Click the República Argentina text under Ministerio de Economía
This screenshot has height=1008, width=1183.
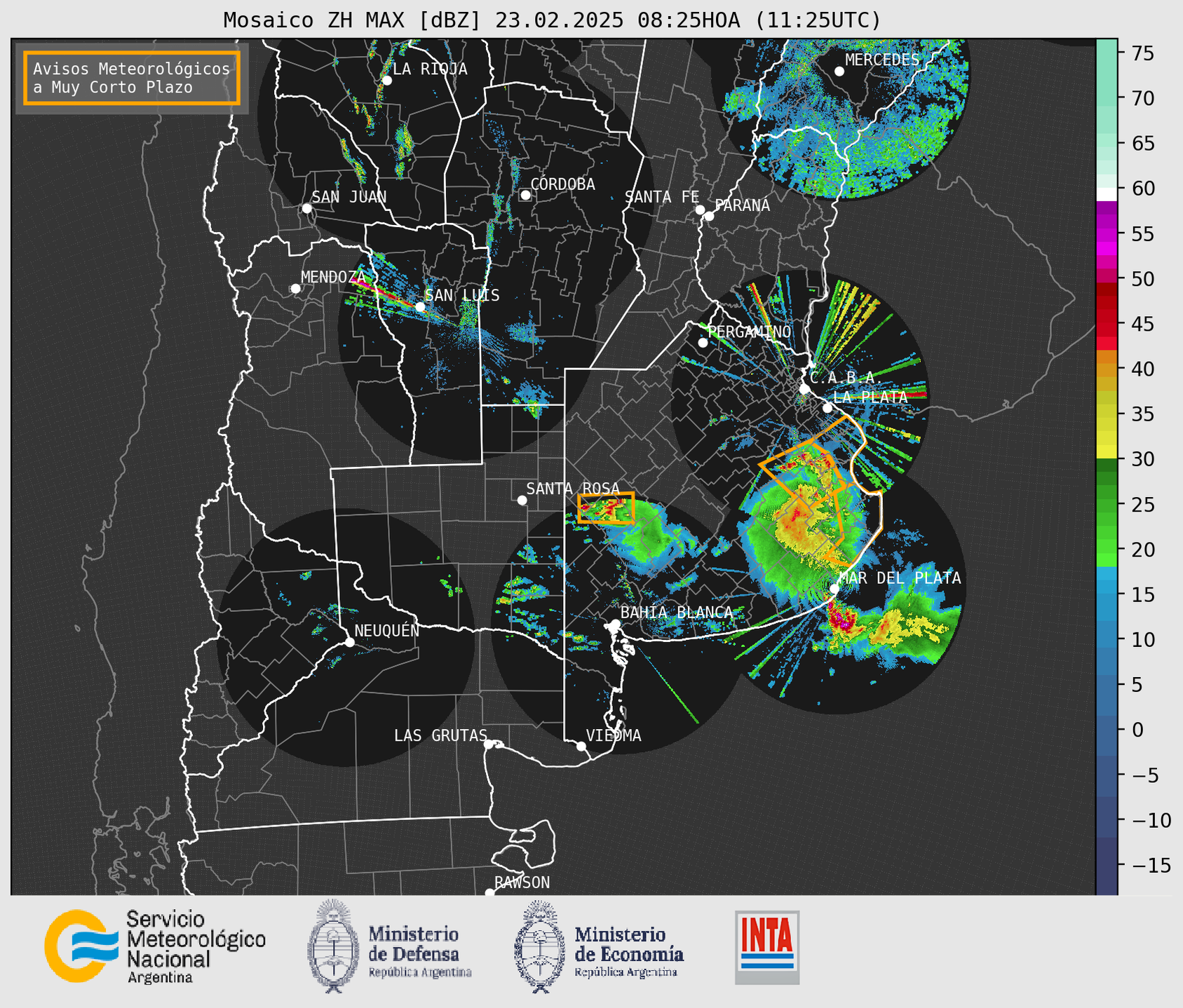coord(626,972)
